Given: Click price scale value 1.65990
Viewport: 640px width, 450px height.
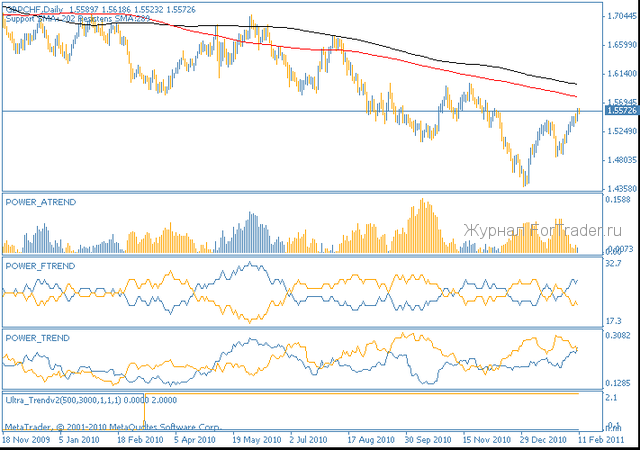Looking at the screenshot, I should (x=622, y=45).
